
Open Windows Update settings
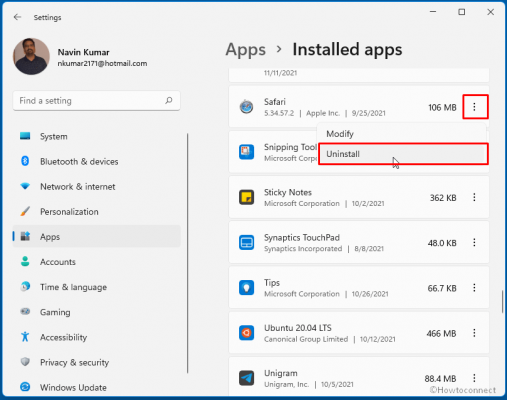coord(97,387)
